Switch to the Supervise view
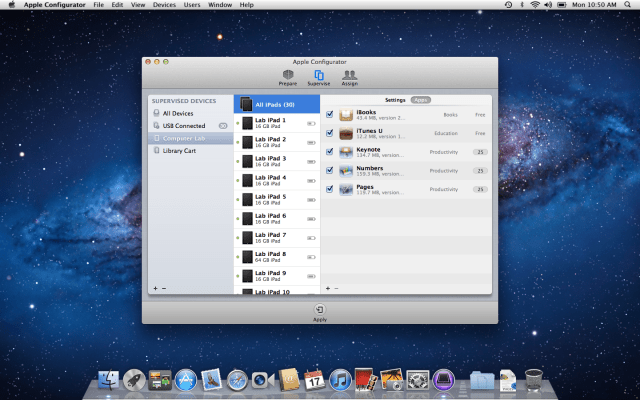This screenshot has height=400, width=640. point(319,77)
